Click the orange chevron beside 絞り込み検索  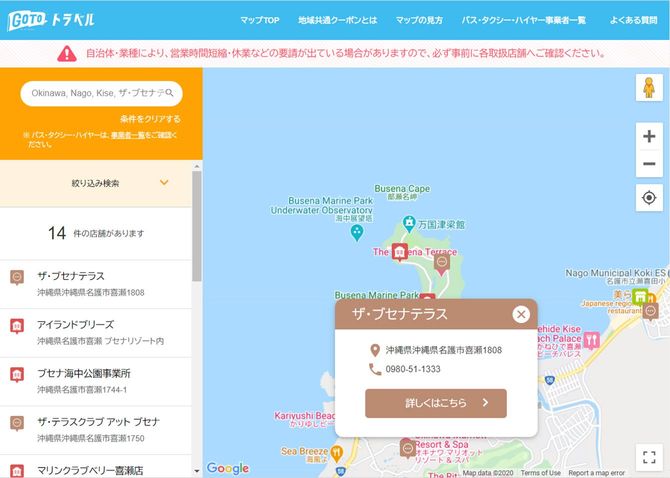click(164, 182)
